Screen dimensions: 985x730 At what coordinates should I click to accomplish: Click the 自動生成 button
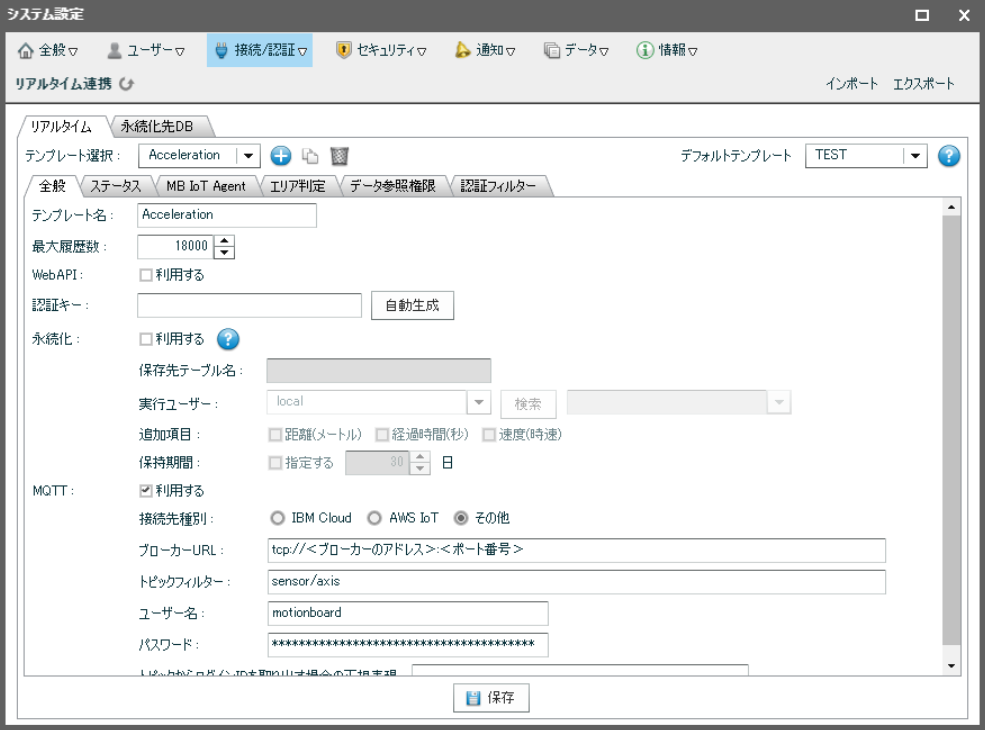(x=412, y=306)
